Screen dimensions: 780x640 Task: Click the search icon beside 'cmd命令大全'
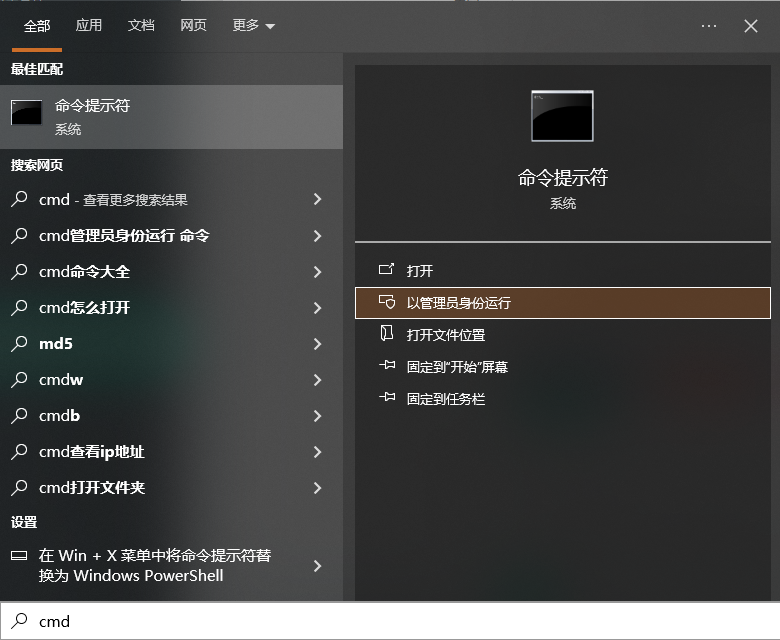coord(19,271)
